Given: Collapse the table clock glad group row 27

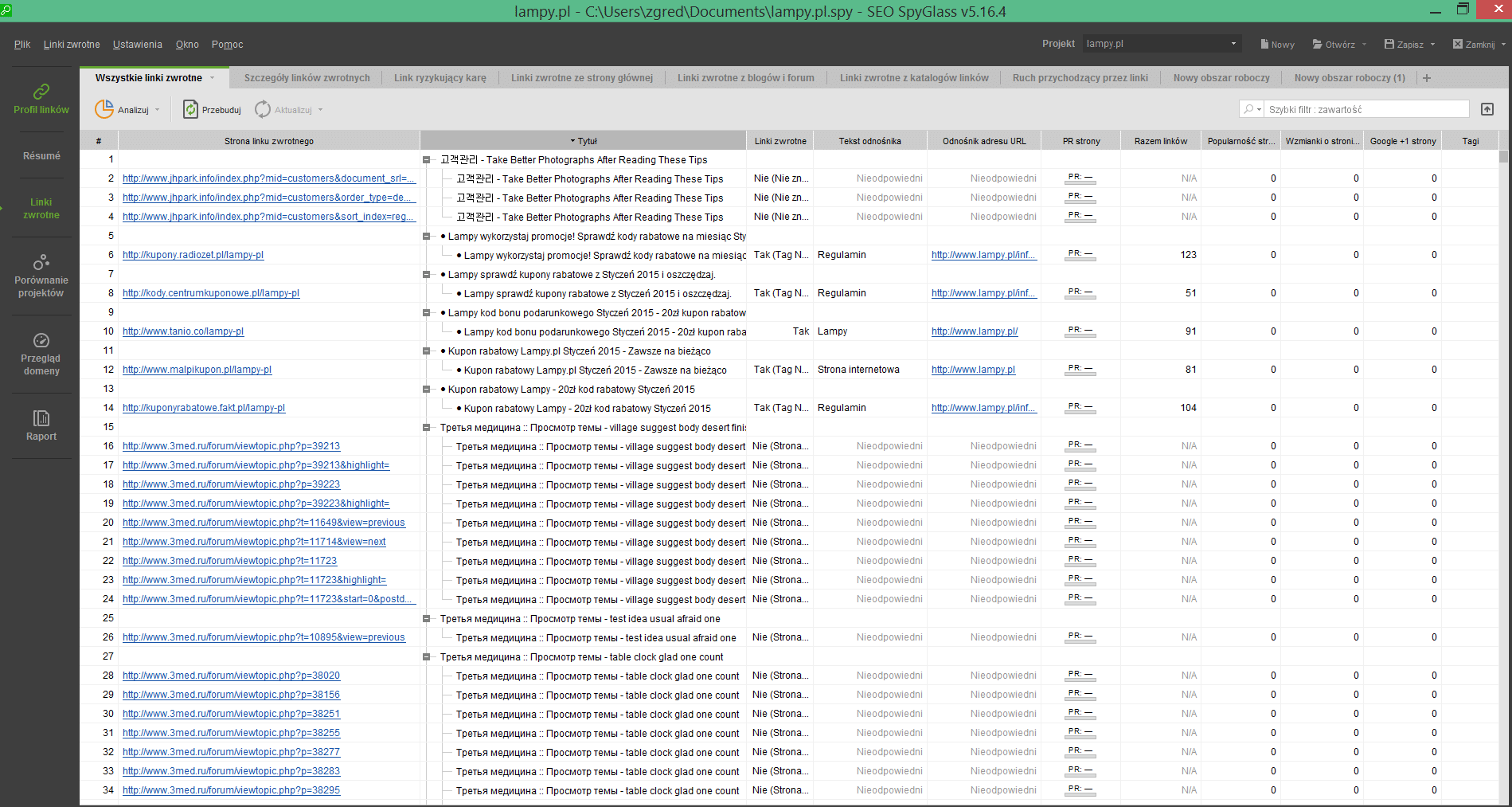Looking at the screenshot, I should (427, 657).
